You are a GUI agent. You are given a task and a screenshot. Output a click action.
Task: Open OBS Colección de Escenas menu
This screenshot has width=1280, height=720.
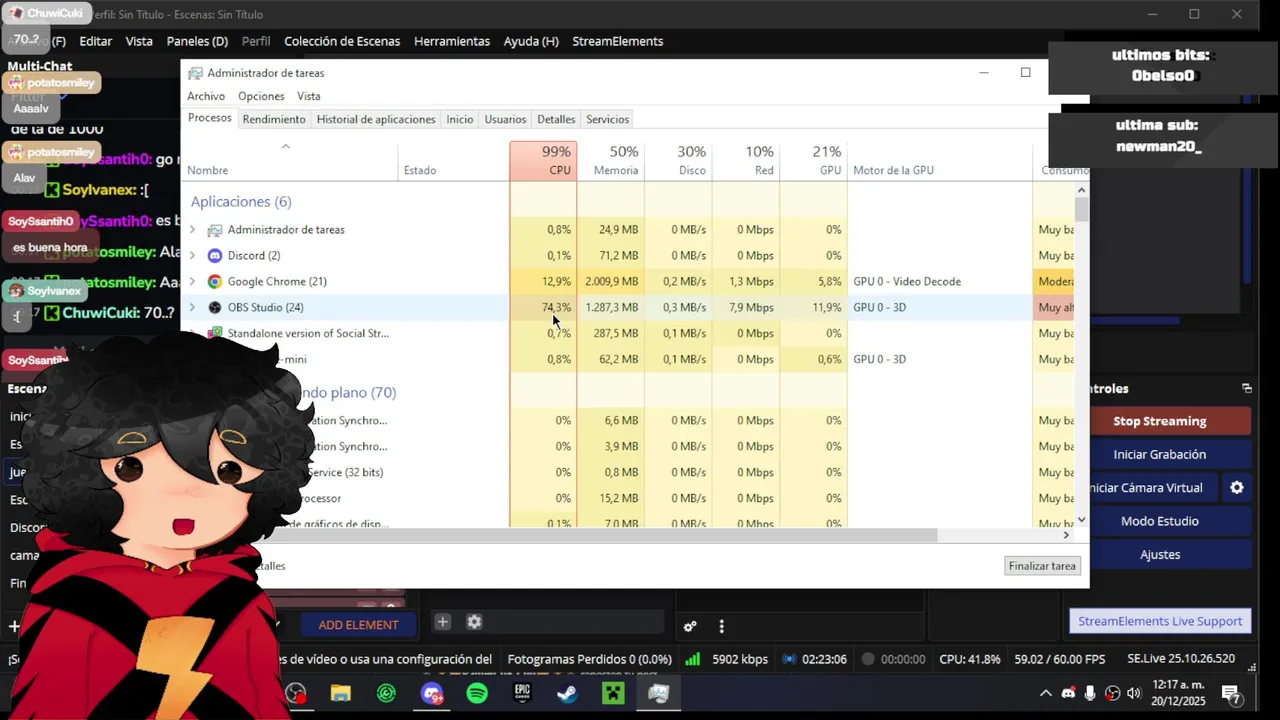pos(342,41)
